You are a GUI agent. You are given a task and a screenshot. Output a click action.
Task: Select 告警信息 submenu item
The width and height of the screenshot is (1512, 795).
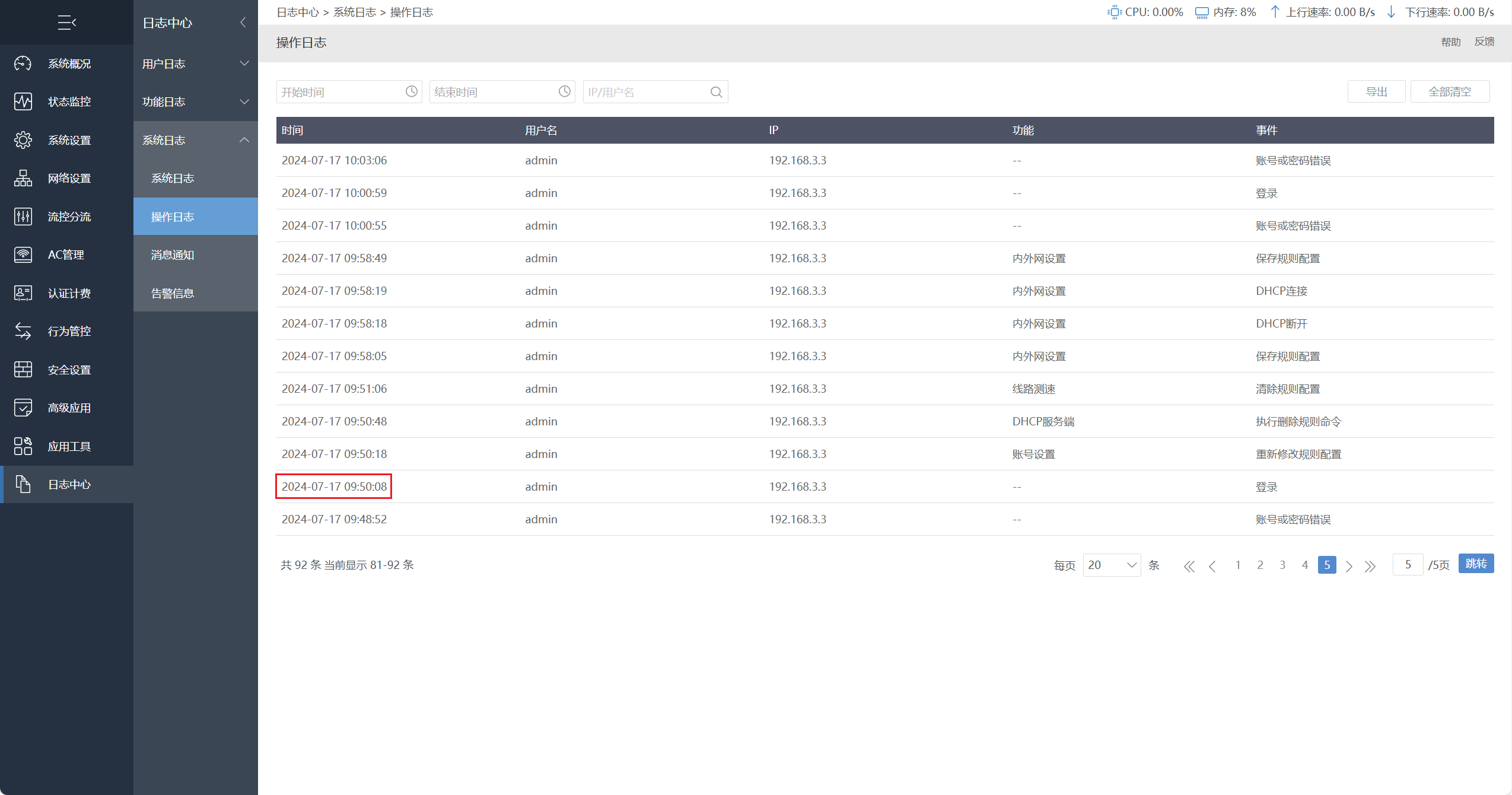[x=196, y=293]
